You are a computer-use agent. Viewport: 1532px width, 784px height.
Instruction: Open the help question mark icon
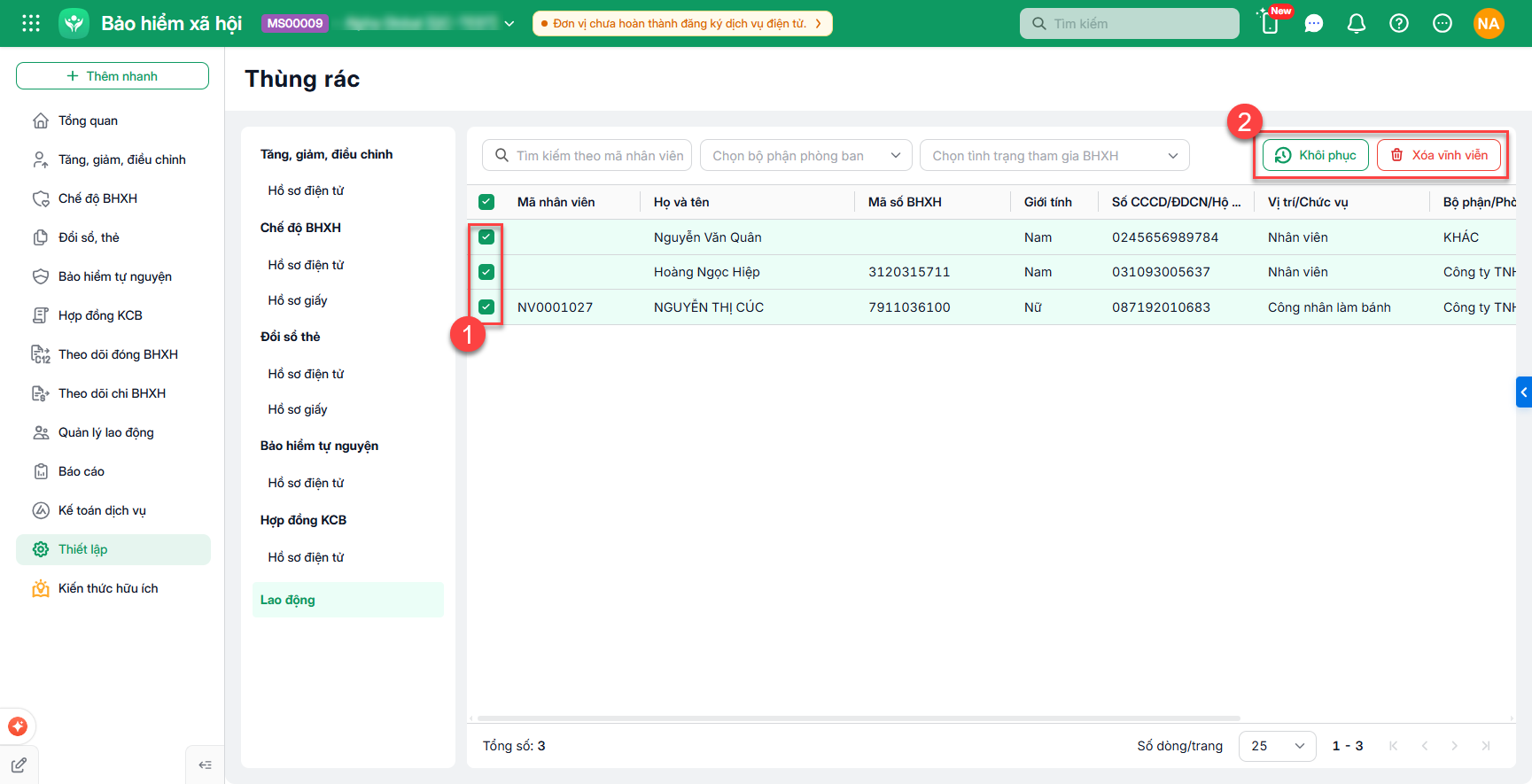(x=1399, y=23)
